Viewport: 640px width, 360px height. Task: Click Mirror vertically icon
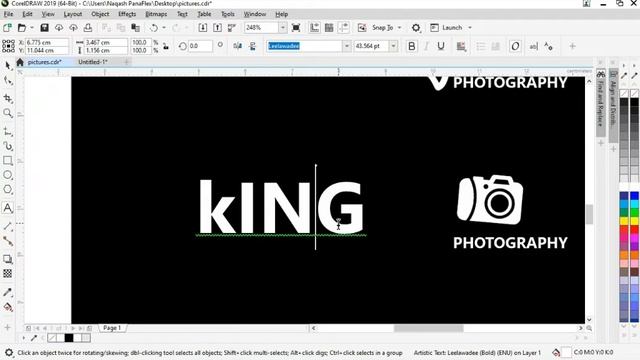pos(253,46)
